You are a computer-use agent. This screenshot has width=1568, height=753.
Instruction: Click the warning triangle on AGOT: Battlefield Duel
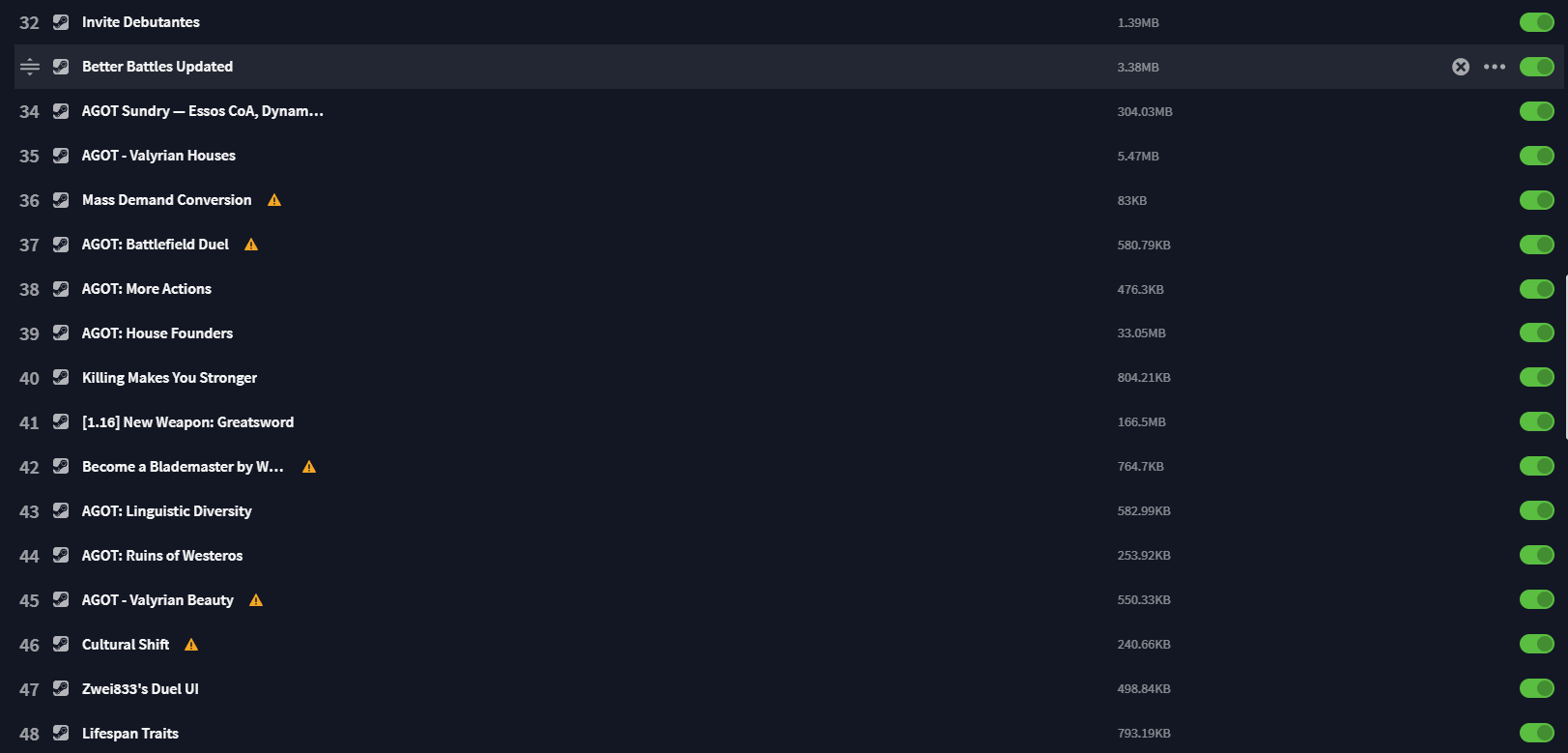click(x=251, y=245)
